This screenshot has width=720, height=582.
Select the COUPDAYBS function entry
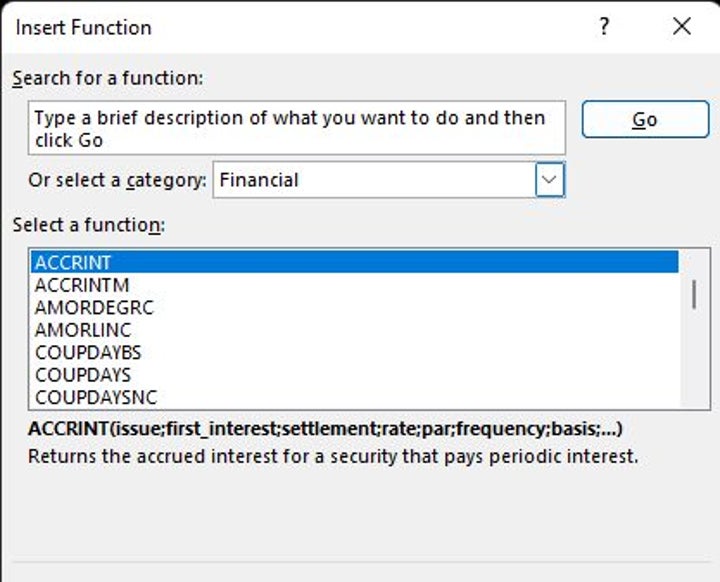coord(88,352)
